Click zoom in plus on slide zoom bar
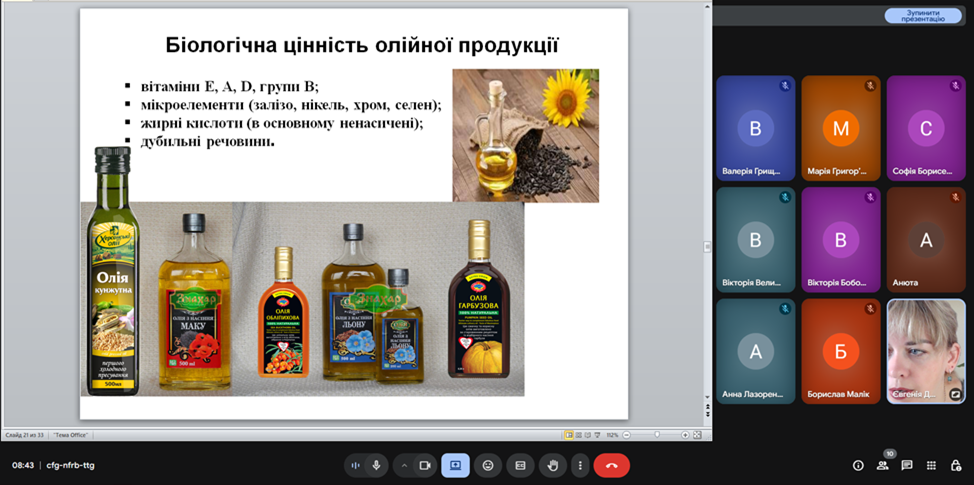Image resolution: width=974 pixels, height=485 pixels. click(685, 435)
